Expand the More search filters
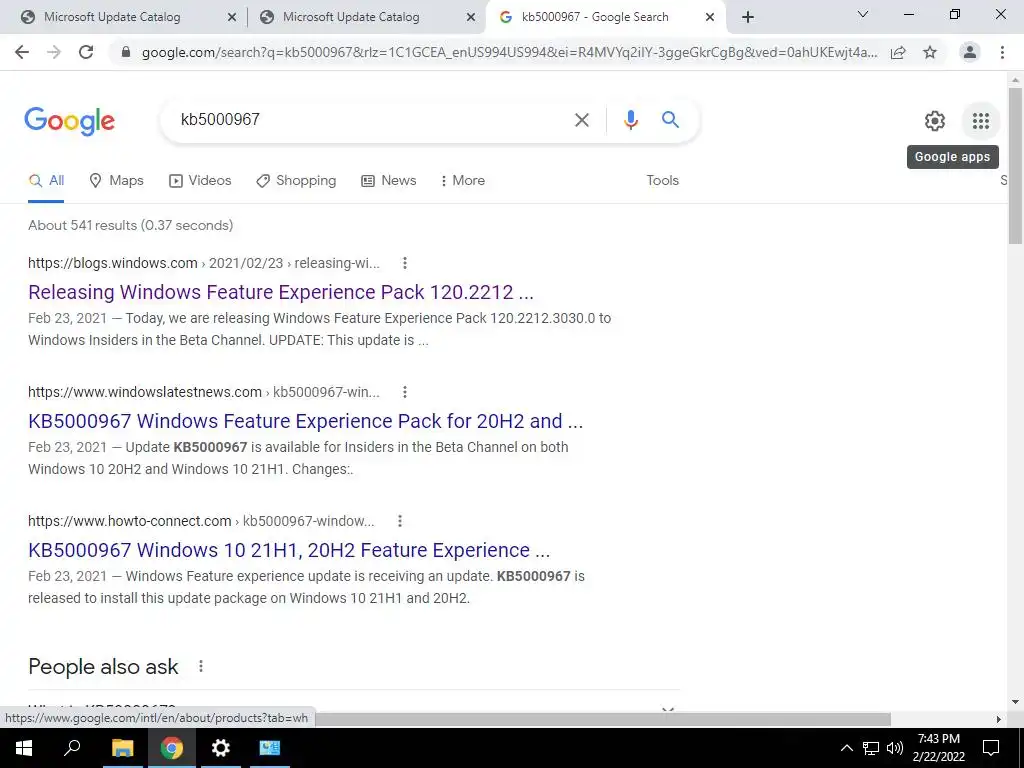 [x=462, y=181]
